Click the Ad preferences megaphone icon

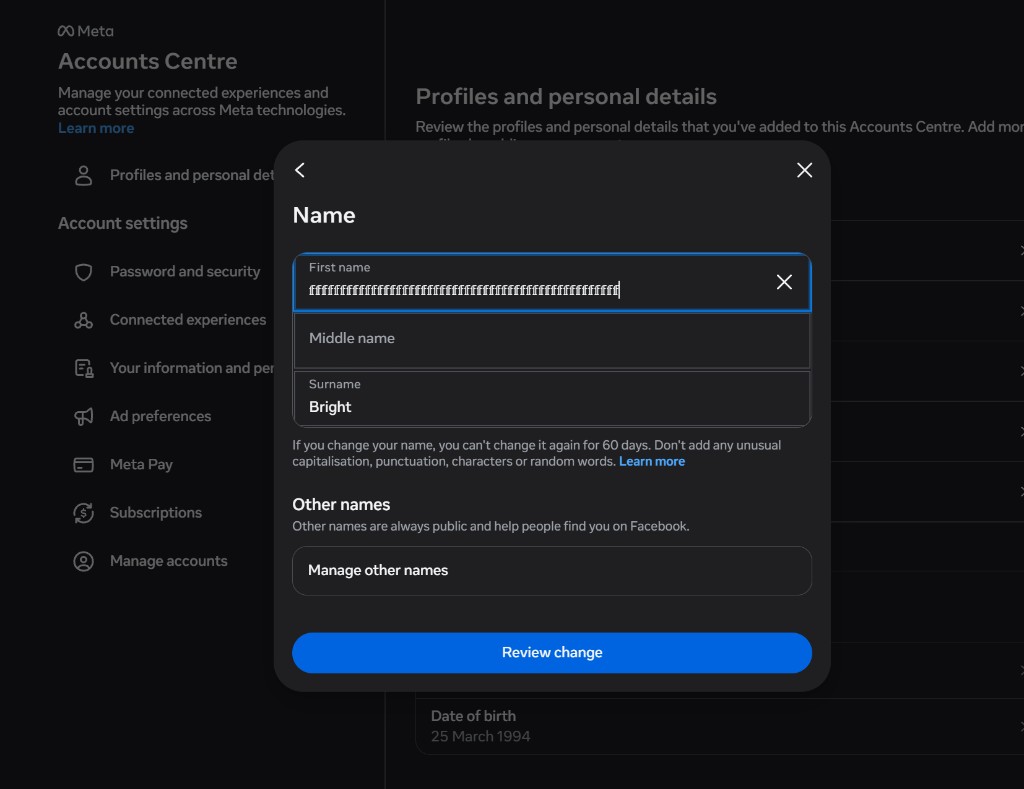coord(84,417)
